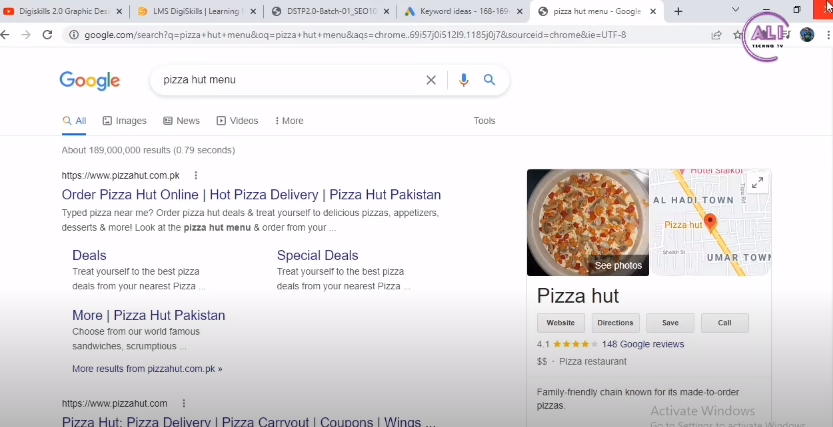Screen dimensions: 833x427
Task: Open three-dot options for pizzahut.com.pk result
Action: pyautogui.click(x=196, y=175)
